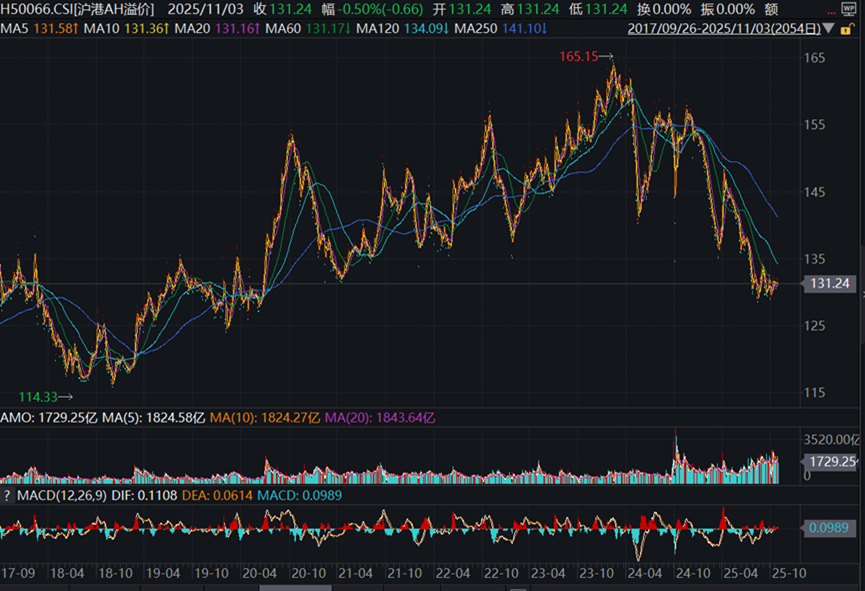This screenshot has height=591, width=865.
Task: Select the MA120 134.09 indicator label
Action: tap(403, 28)
